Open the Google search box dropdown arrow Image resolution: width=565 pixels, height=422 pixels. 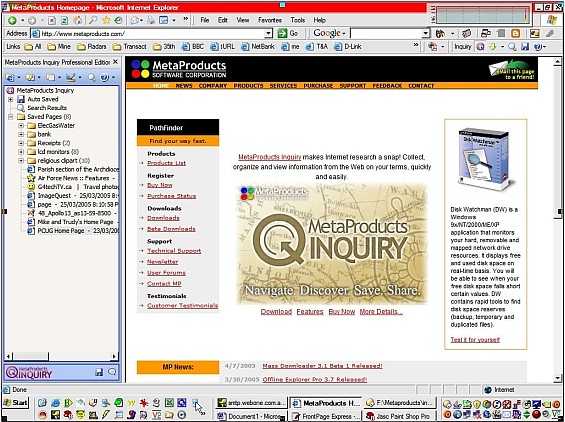(x=426, y=34)
